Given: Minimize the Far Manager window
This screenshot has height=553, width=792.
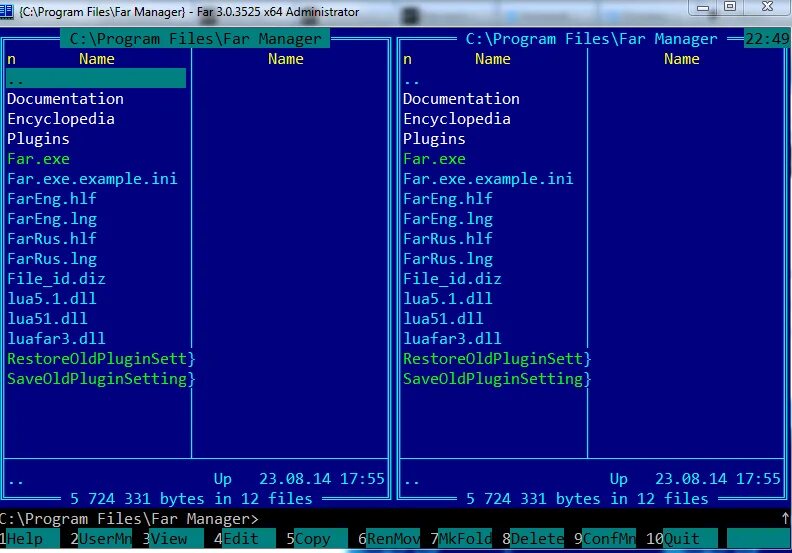Looking at the screenshot, I should [x=702, y=8].
